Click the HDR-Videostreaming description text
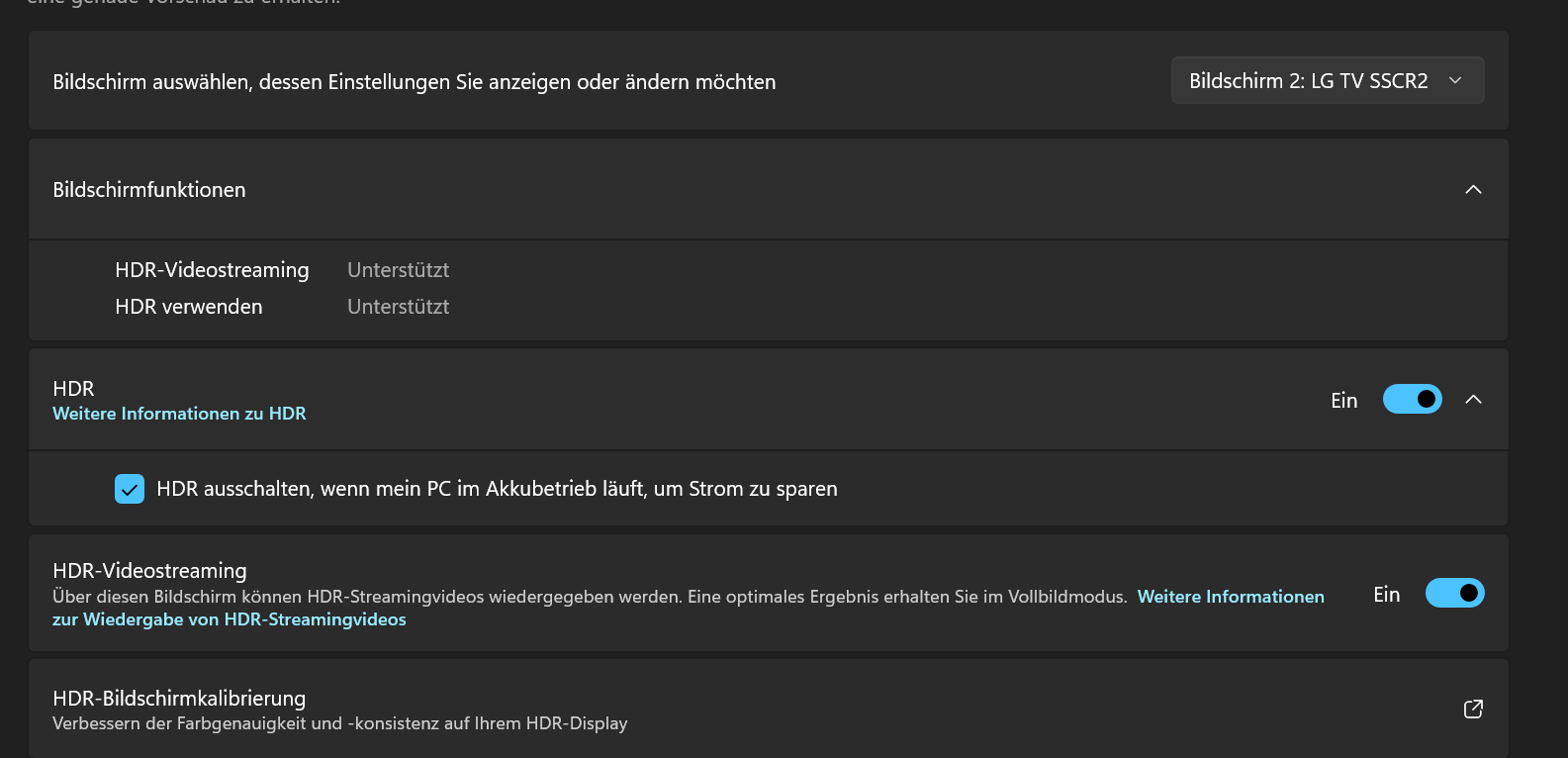The width and height of the screenshot is (1568, 758). click(x=594, y=597)
